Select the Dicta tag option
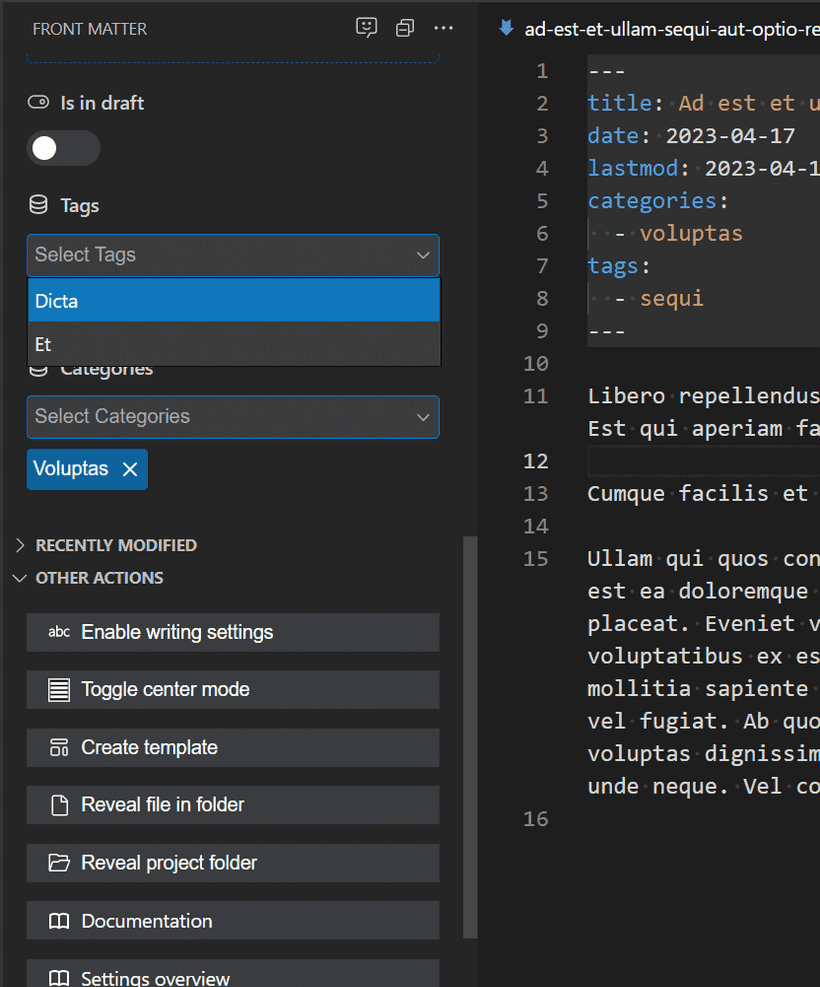Image resolution: width=820 pixels, height=987 pixels. [x=233, y=301]
